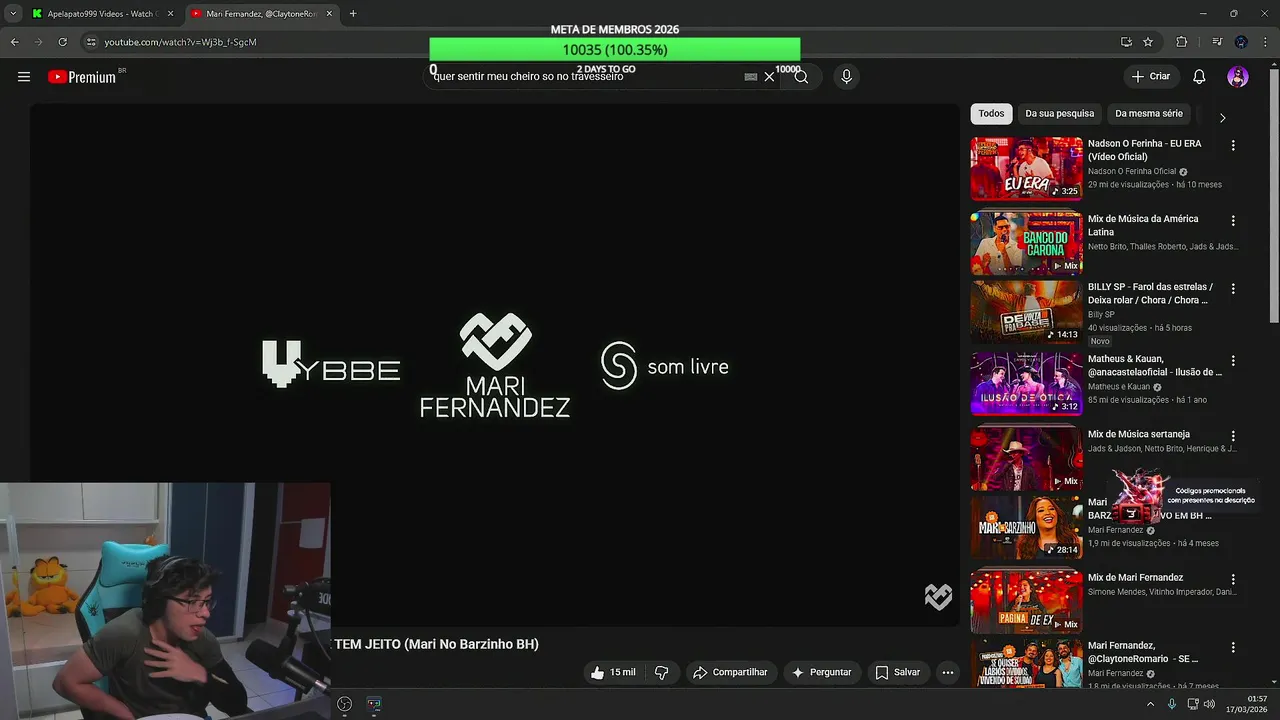Image resolution: width=1280 pixels, height=720 pixels.
Task: Open the Chrome three-dot menu
Action: click(1265, 42)
